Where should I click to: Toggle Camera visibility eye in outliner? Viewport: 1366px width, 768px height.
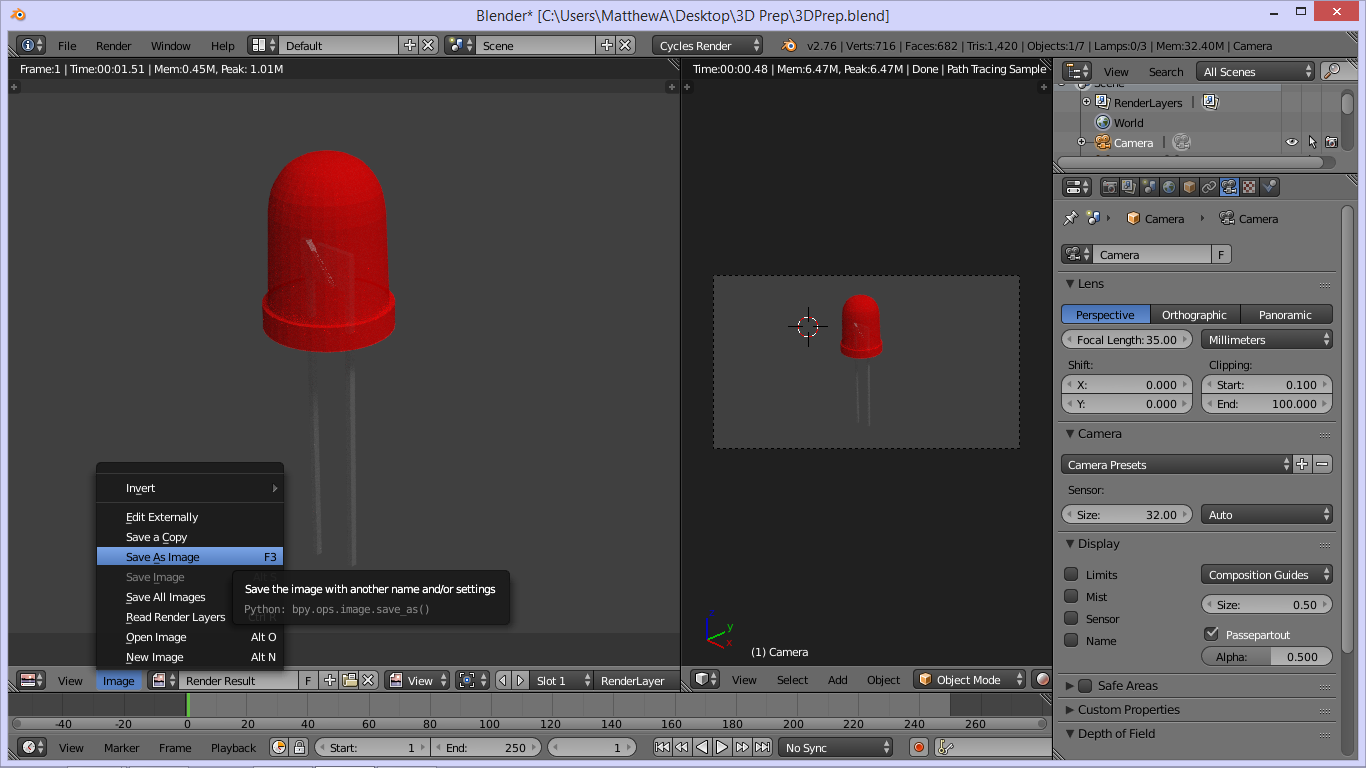tap(1292, 142)
